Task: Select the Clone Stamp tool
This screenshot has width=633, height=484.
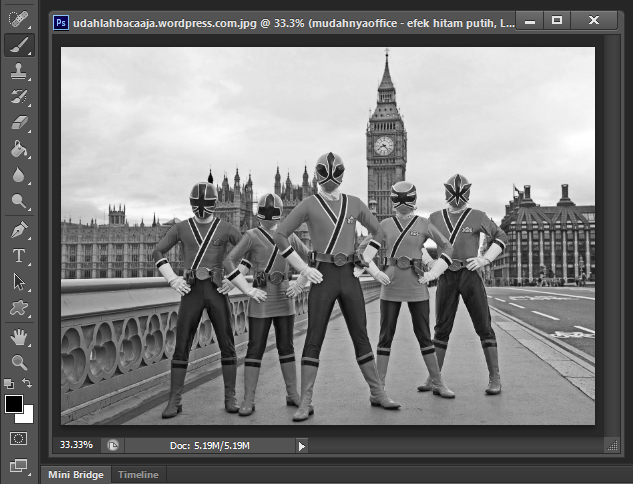Action: (19, 71)
